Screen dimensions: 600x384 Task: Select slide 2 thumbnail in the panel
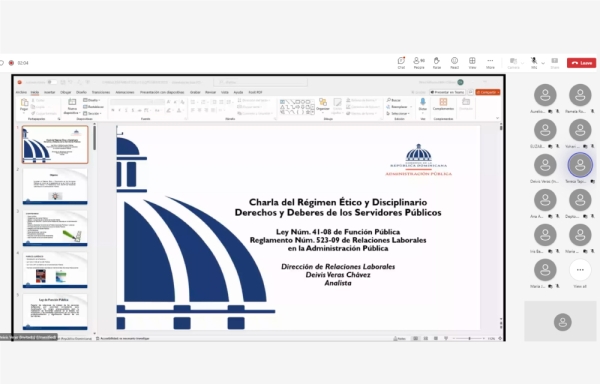pos(55,187)
